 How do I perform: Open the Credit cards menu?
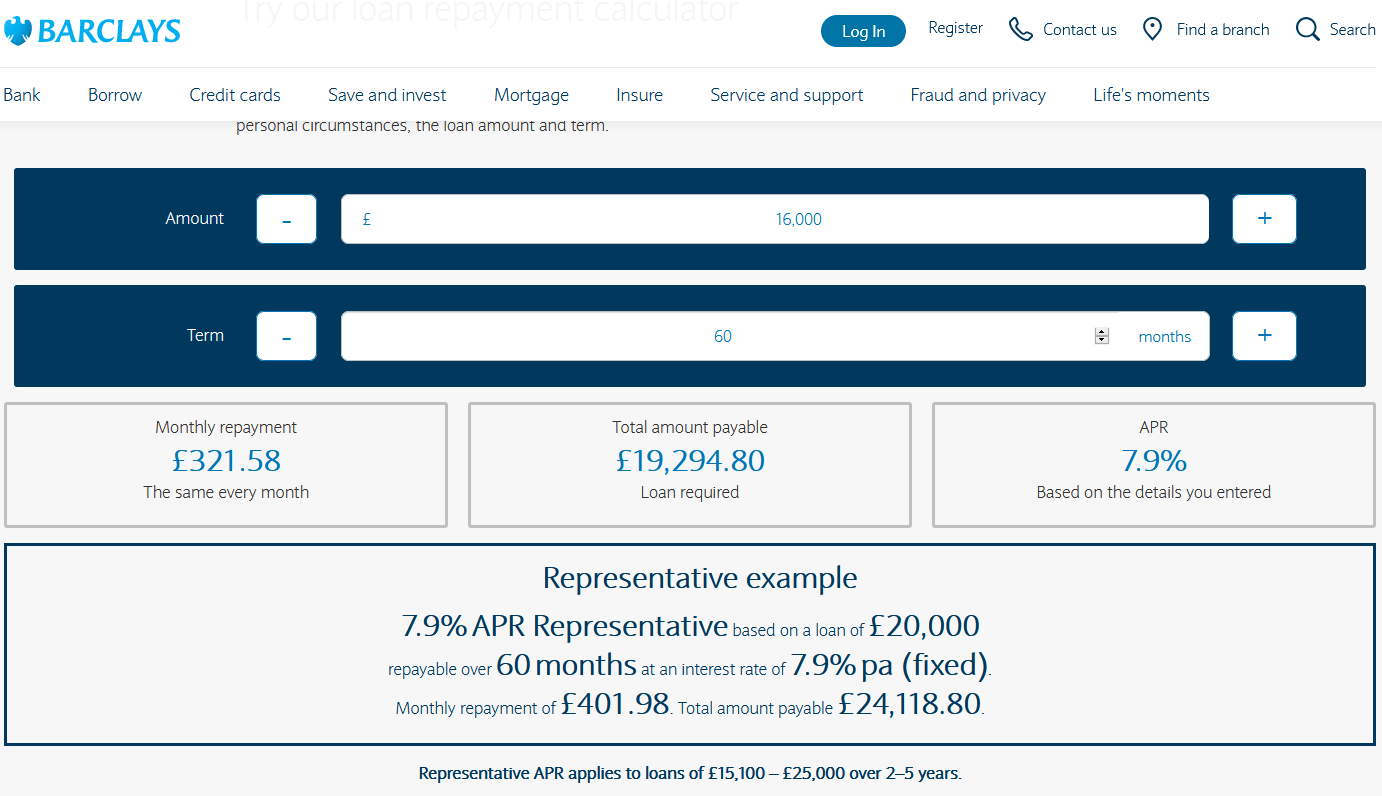pyautogui.click(x=235, y=95)
